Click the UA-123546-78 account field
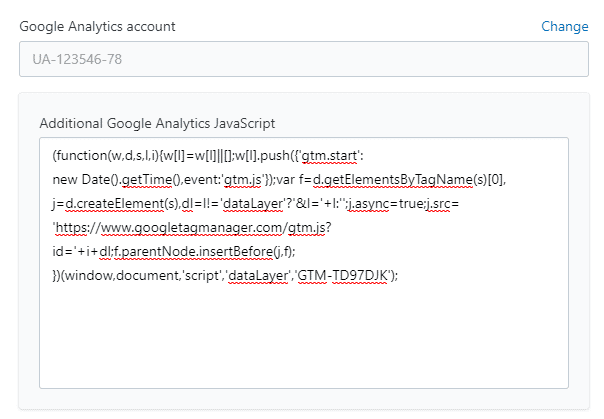Viewport: 604px width, 419px height. click(x=304, y=59)
